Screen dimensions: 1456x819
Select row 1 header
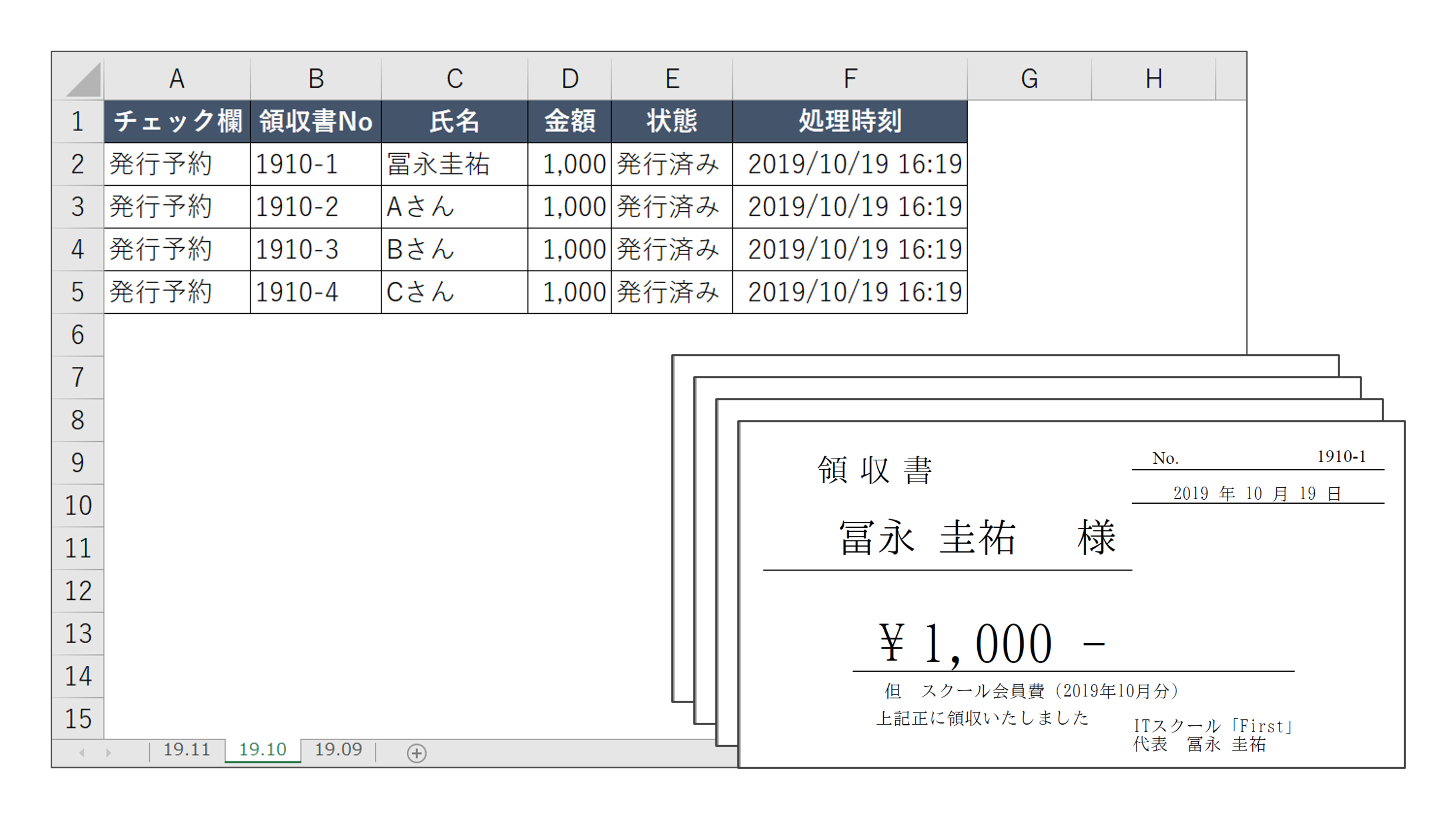pos(78,122)
